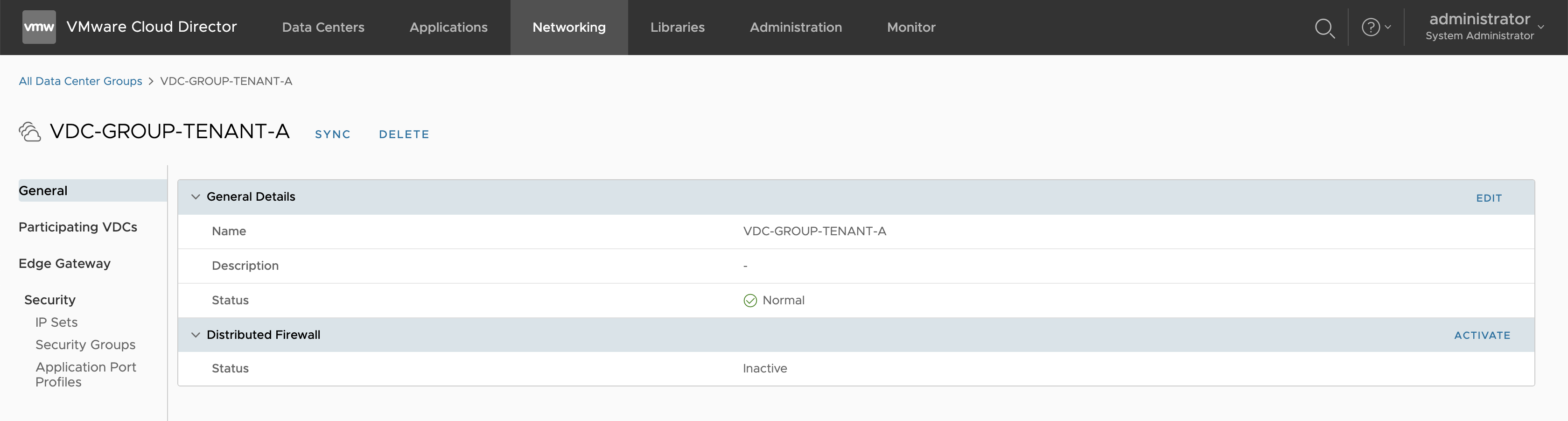The height and width of the screenshot is (421, 1568).
Task: Open the Applications tab
Action: tap(448, 28)
